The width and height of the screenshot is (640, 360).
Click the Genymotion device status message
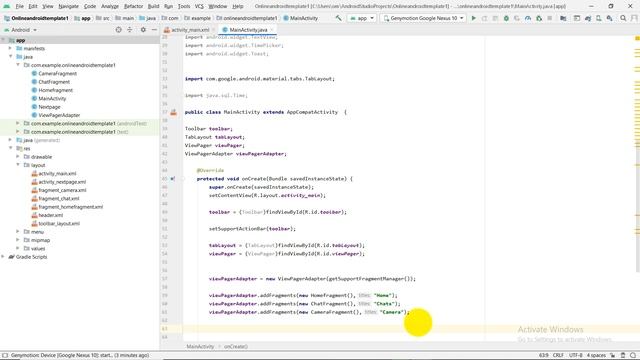coord(80,356)
